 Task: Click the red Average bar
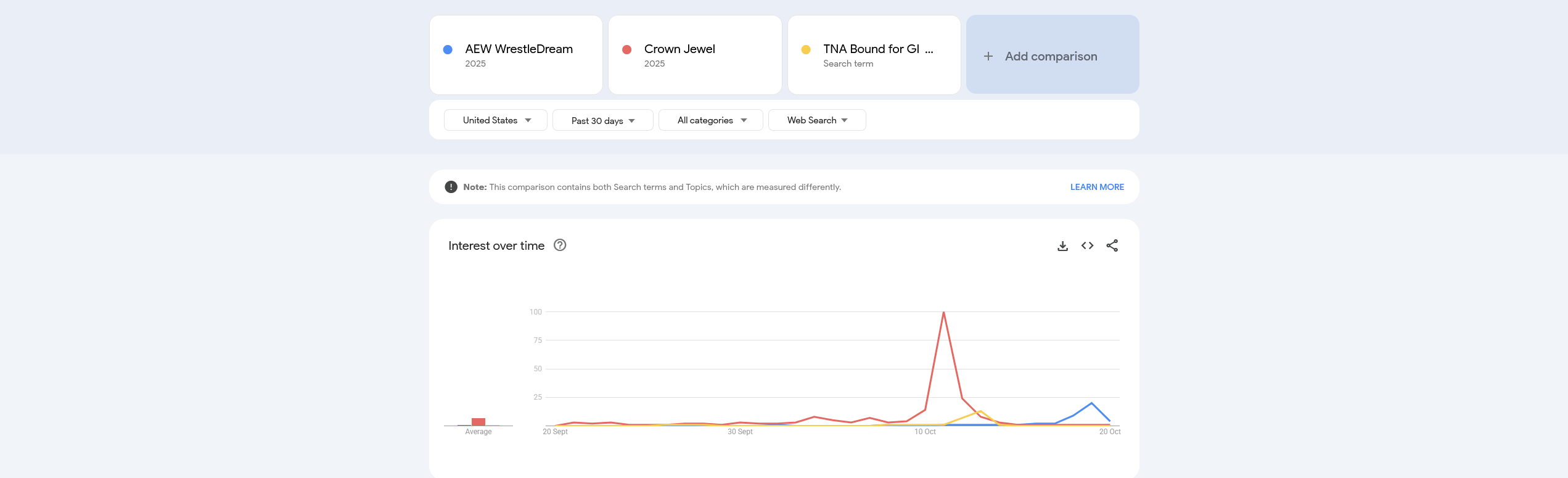tap(478, 422)
